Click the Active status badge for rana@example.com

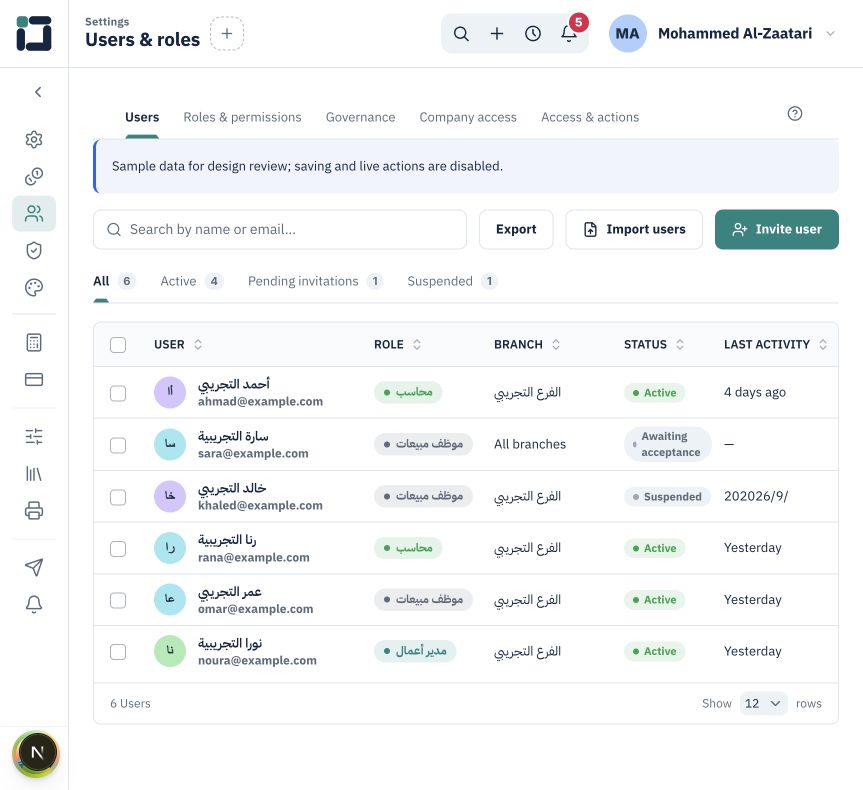(x=654, y=548)
